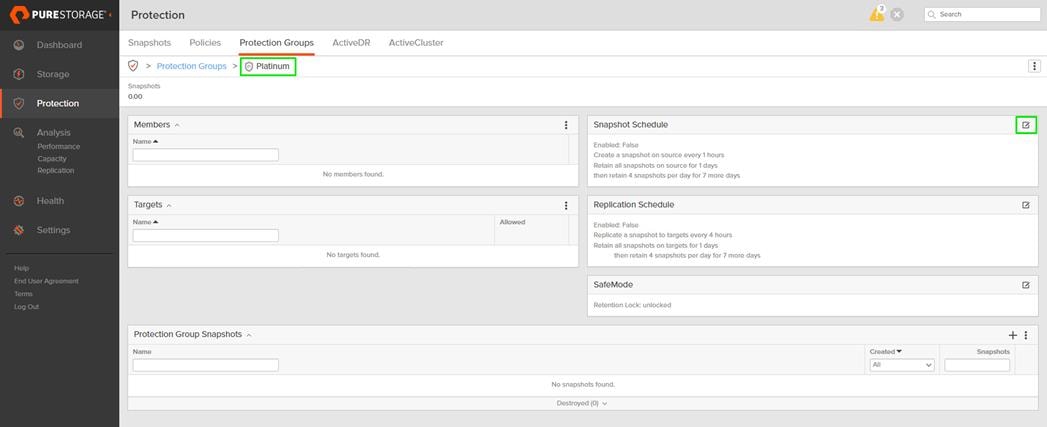Screen dimensions: 1047x427
Task: Add a protection group snapshot with plus
Action: click(1013, 335)
